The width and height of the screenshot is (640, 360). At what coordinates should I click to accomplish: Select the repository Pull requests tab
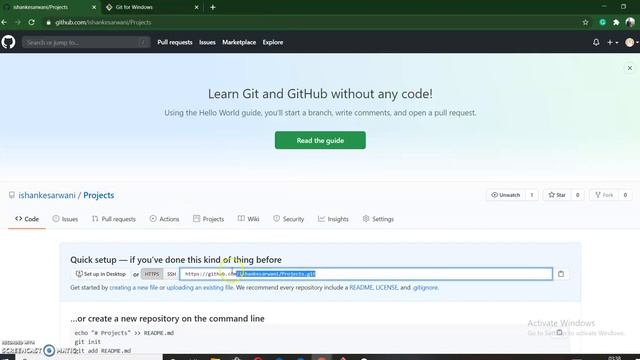click(x=114, y=219)
